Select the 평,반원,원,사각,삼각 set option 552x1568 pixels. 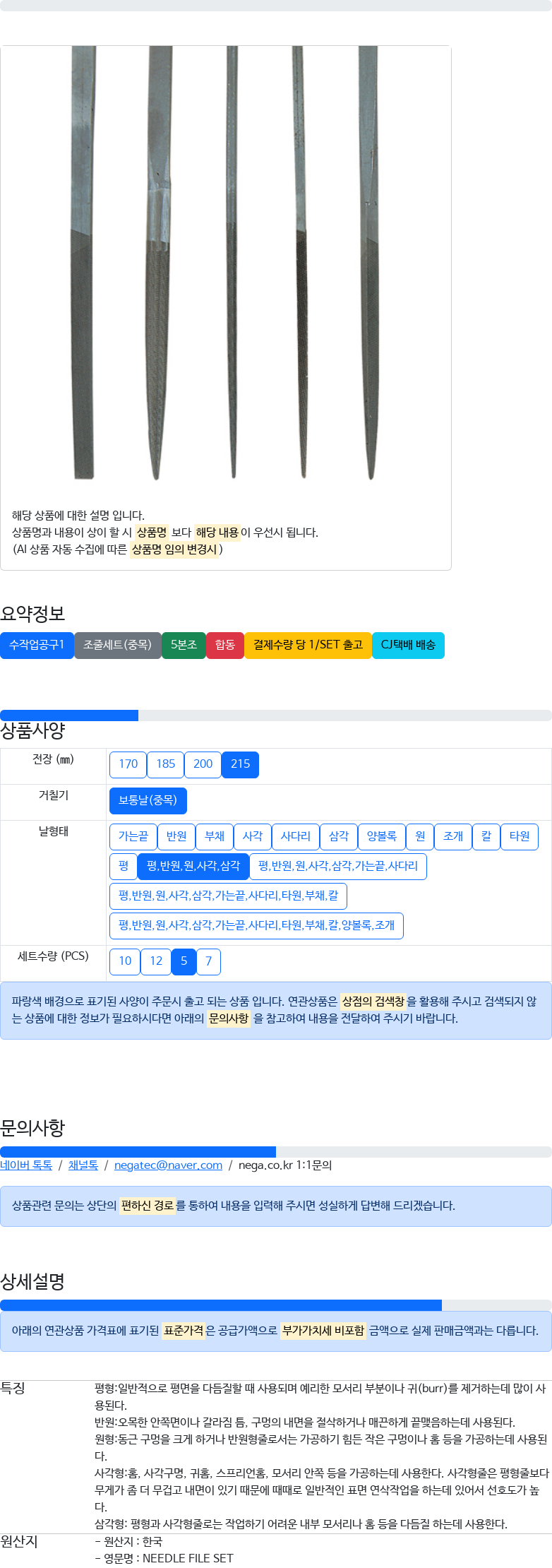click(193, 866)
